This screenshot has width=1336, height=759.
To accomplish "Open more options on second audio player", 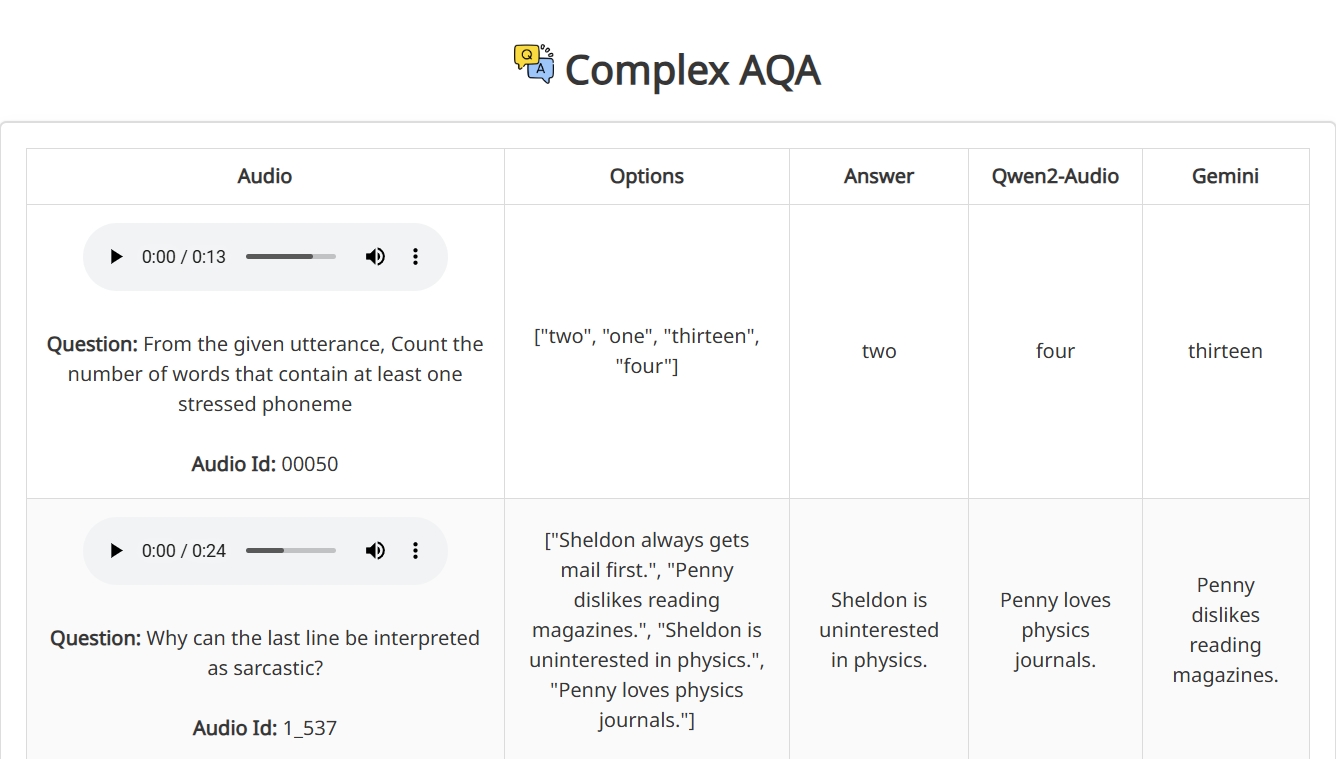I will (x=415, y=551).
